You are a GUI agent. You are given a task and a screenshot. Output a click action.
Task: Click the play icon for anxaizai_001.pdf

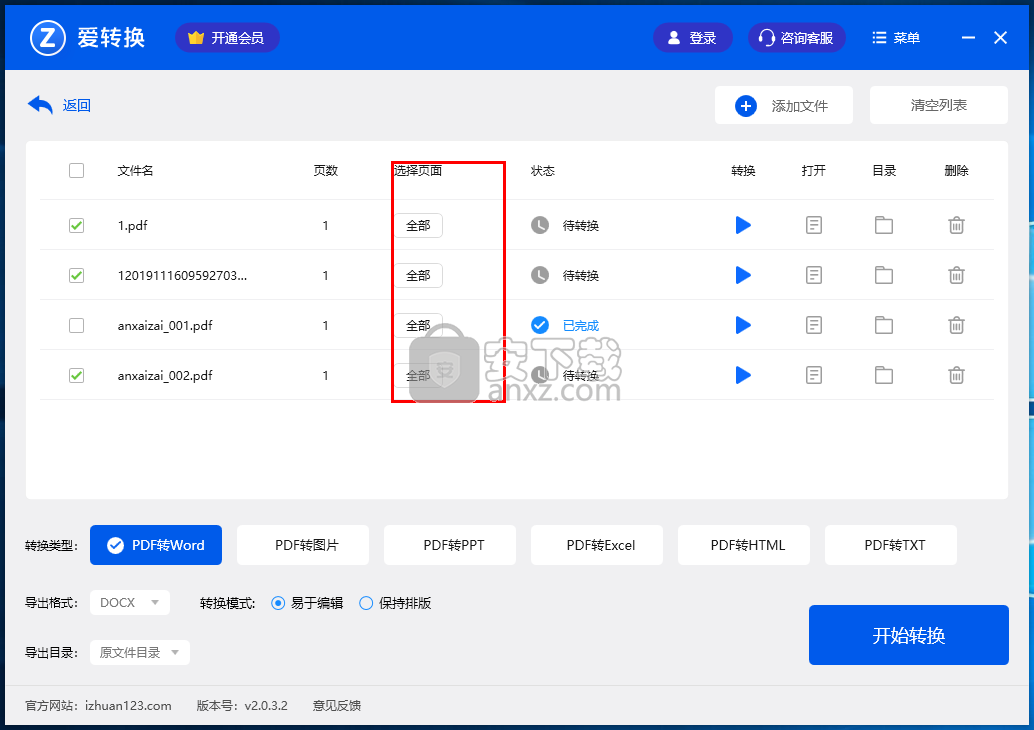(x=743, y=325)
